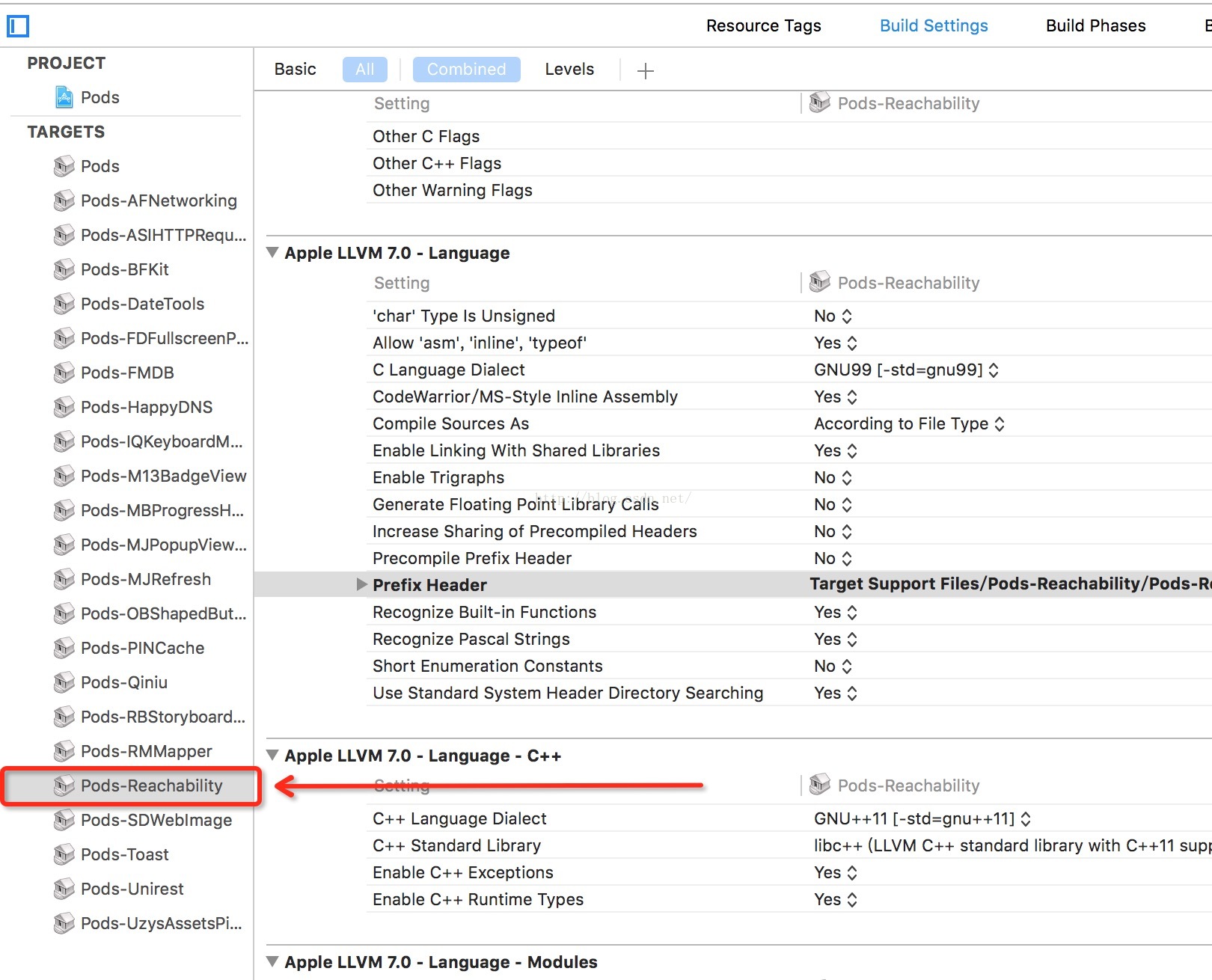The width and height of the screenshot is (1212, 980).
Task: Select the All settings filter
Action: coord(365,70)
